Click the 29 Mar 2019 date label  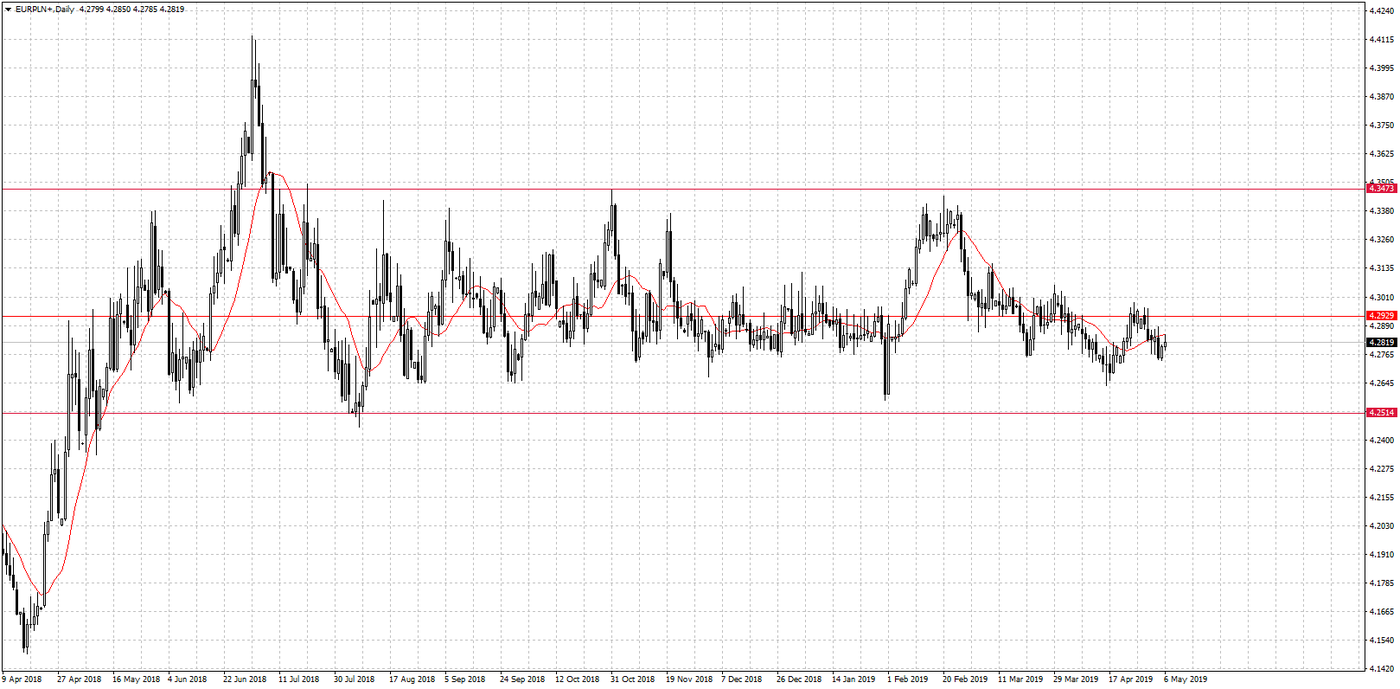click(x=1075, y=679)
